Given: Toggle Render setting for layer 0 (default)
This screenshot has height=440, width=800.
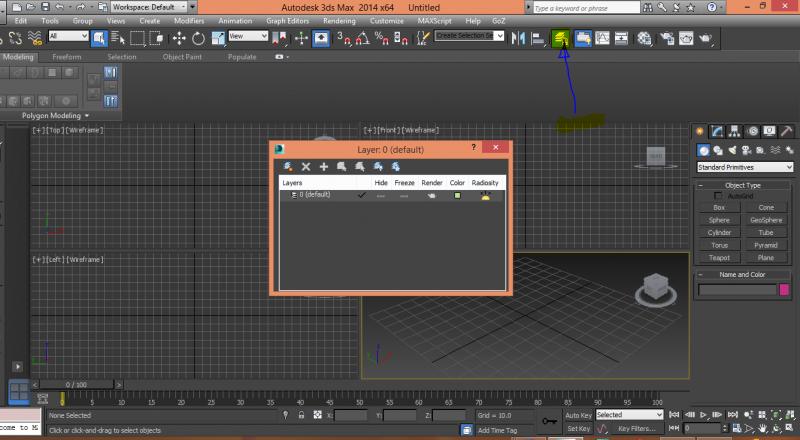Looking at the screenshot, I should (431, 195).
